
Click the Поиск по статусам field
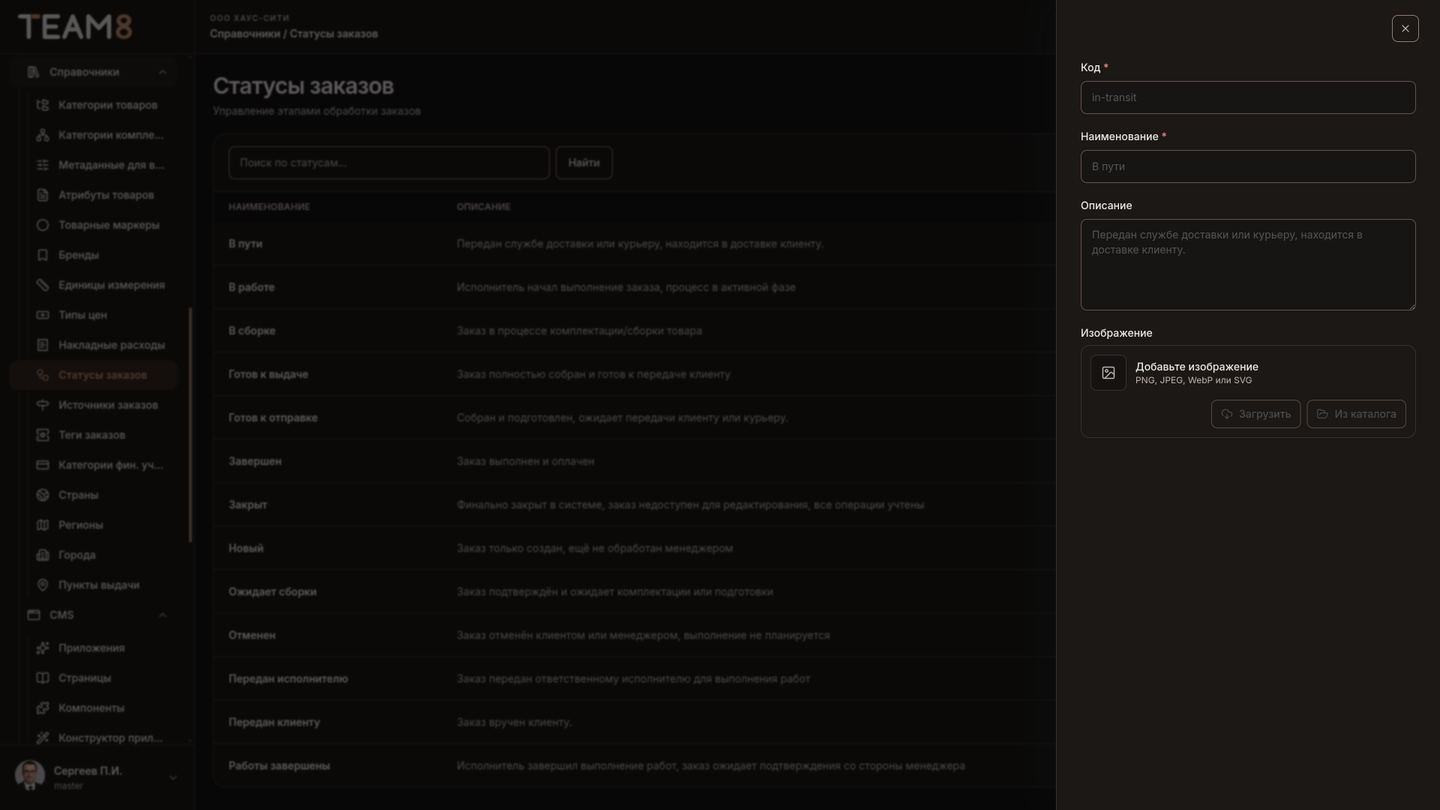389,163
